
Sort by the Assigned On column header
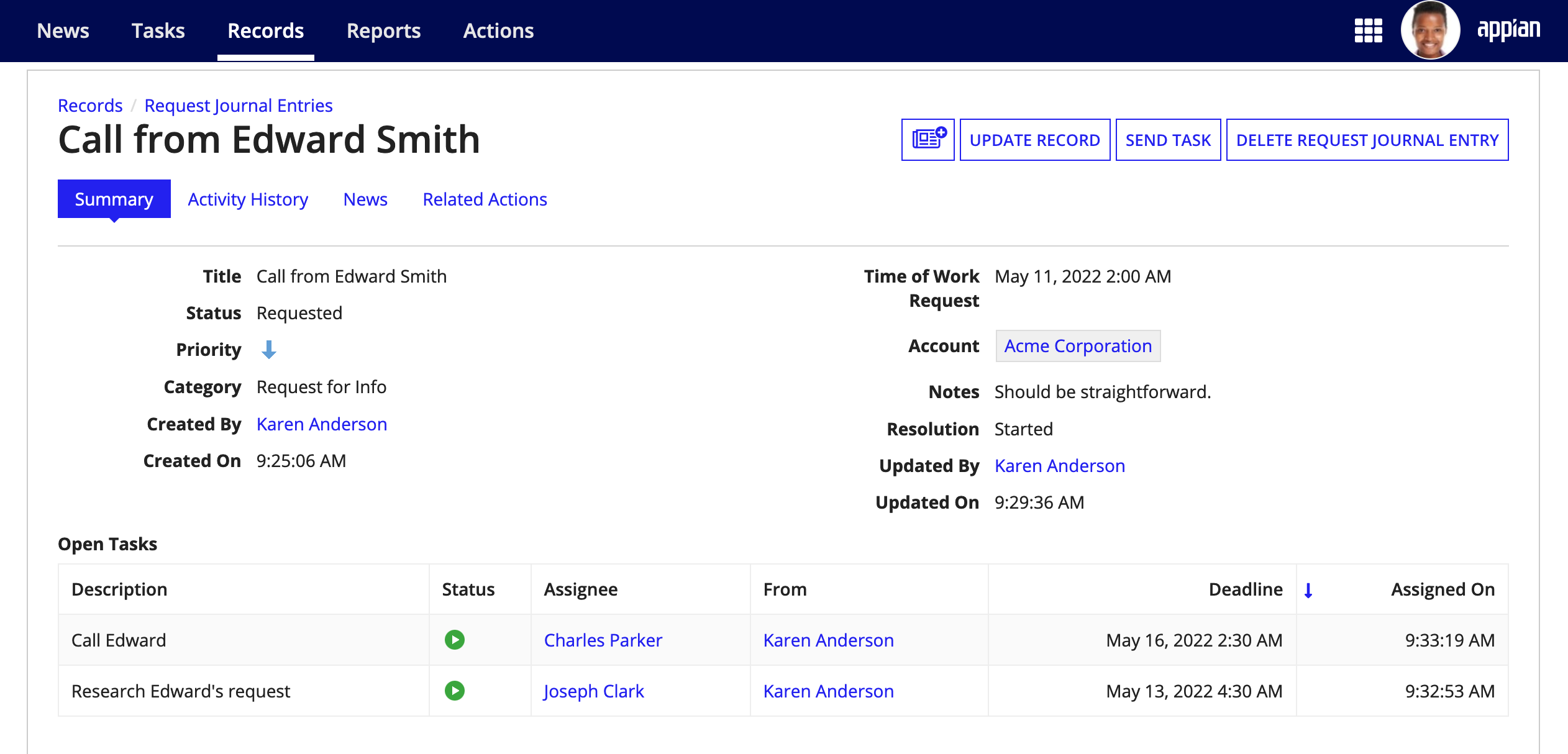click(1443, 589)
